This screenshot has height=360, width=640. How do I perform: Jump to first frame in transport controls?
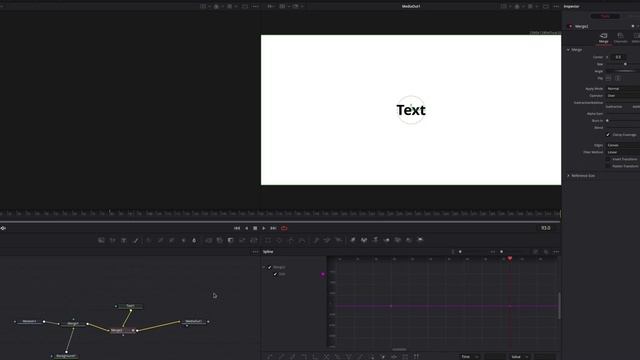coord(237,228)
